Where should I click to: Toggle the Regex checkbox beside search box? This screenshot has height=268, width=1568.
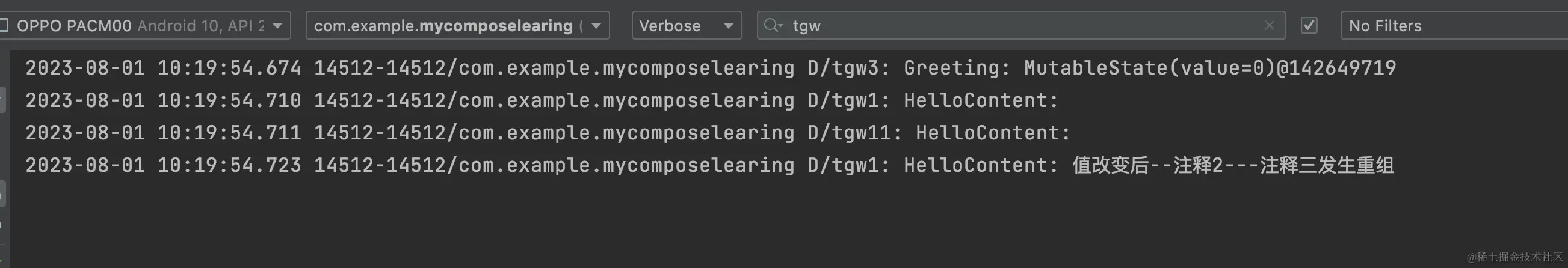tap(1309, 25)
